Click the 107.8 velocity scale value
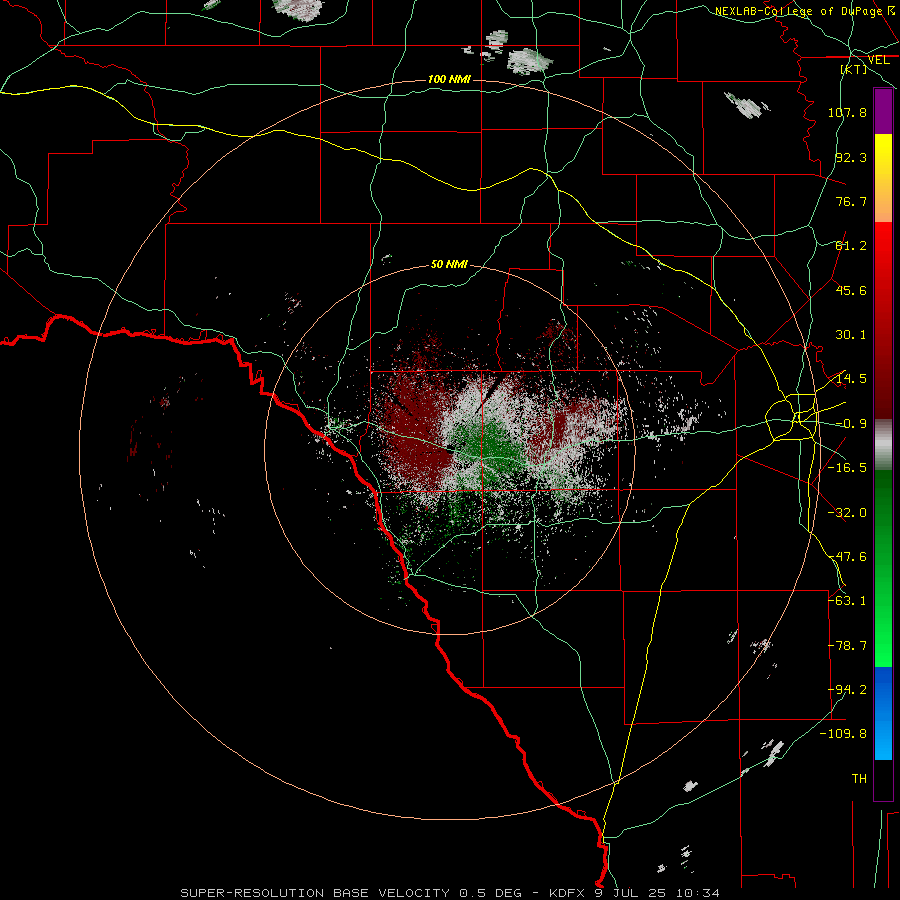The height and width of the screenshot is (900, 900). tap(847, 112)
